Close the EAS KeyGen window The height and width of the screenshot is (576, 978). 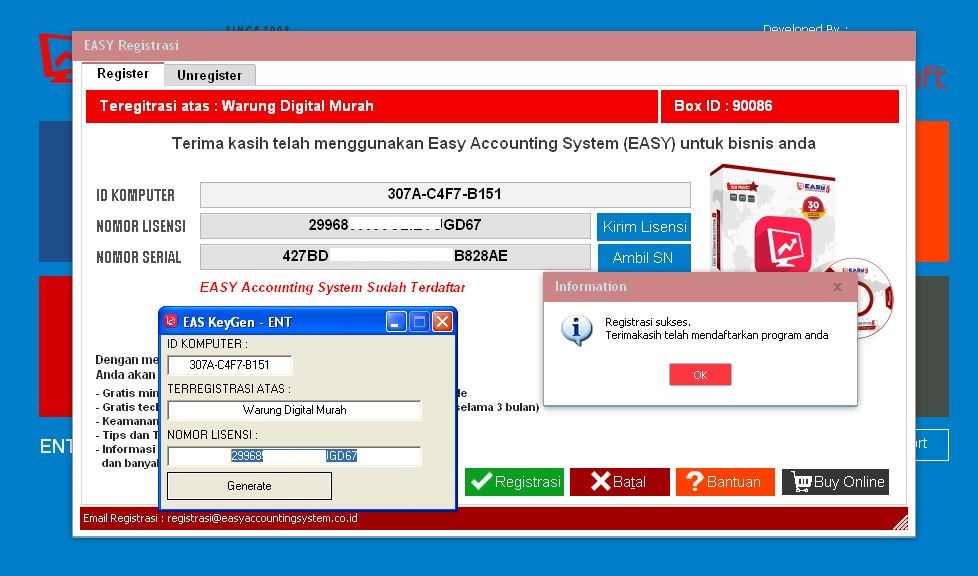point(442,322)
